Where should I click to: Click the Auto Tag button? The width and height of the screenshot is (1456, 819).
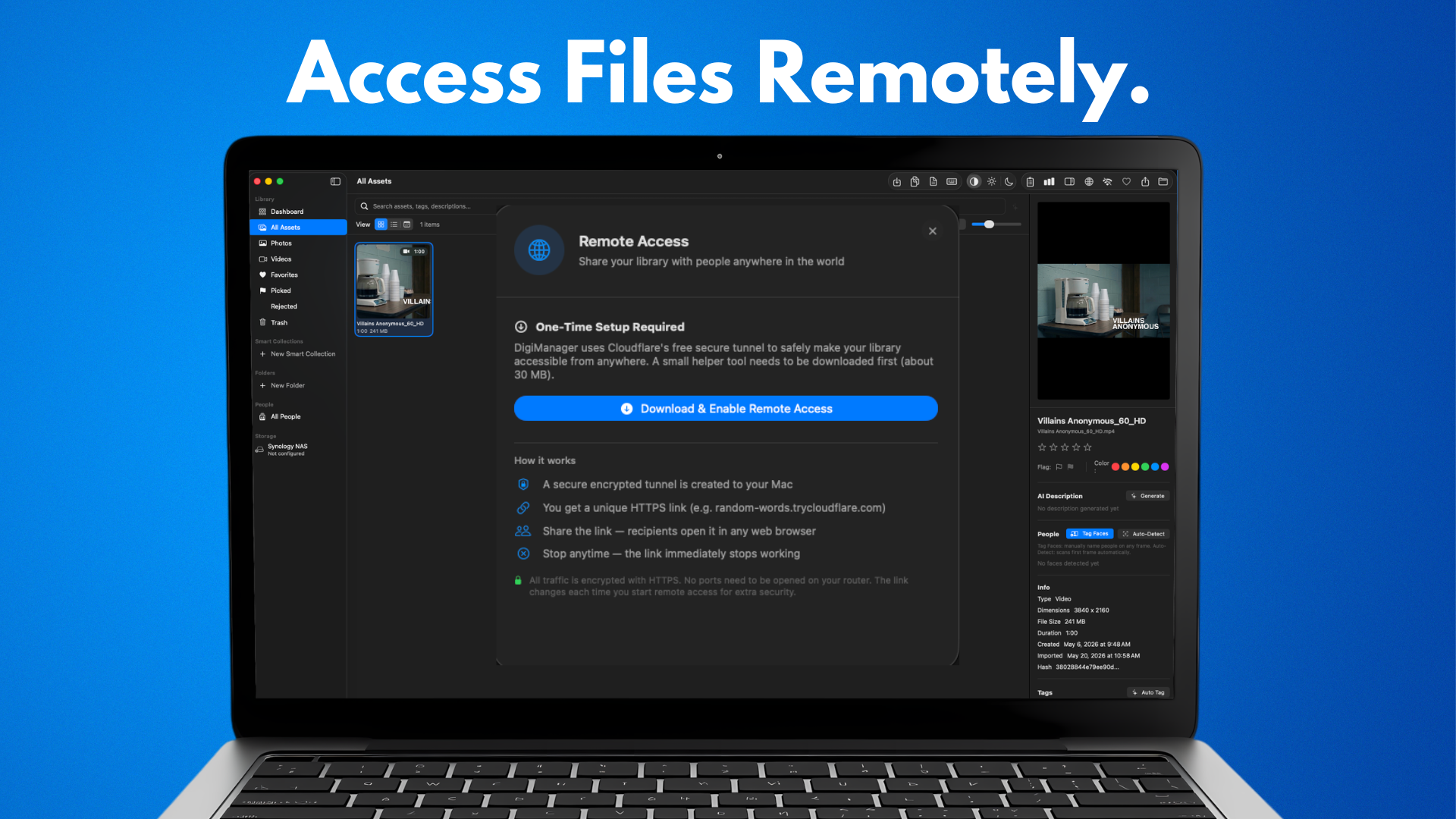coord(1148,692)
